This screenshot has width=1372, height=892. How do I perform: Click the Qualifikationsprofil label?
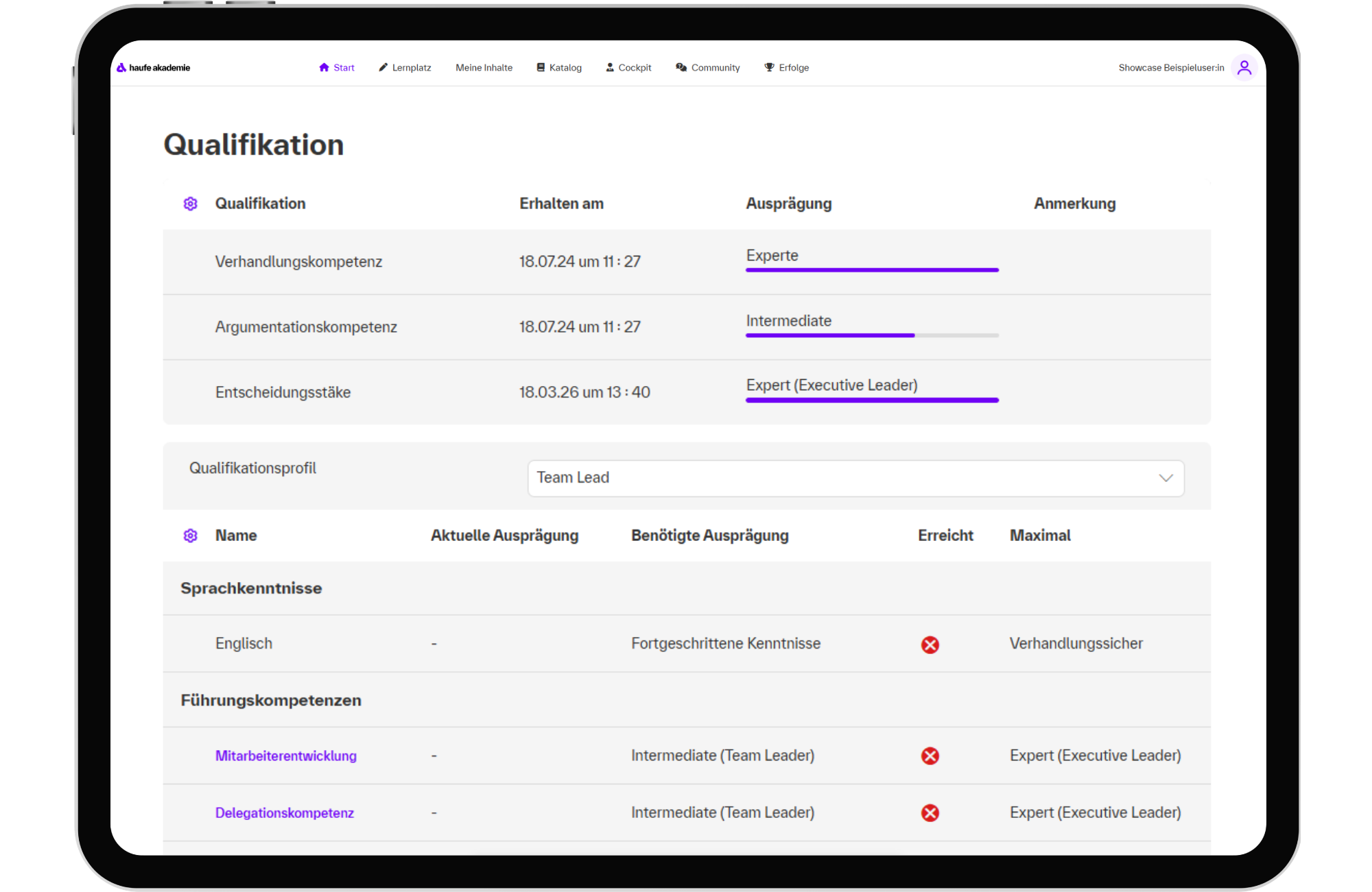point(252,468)
